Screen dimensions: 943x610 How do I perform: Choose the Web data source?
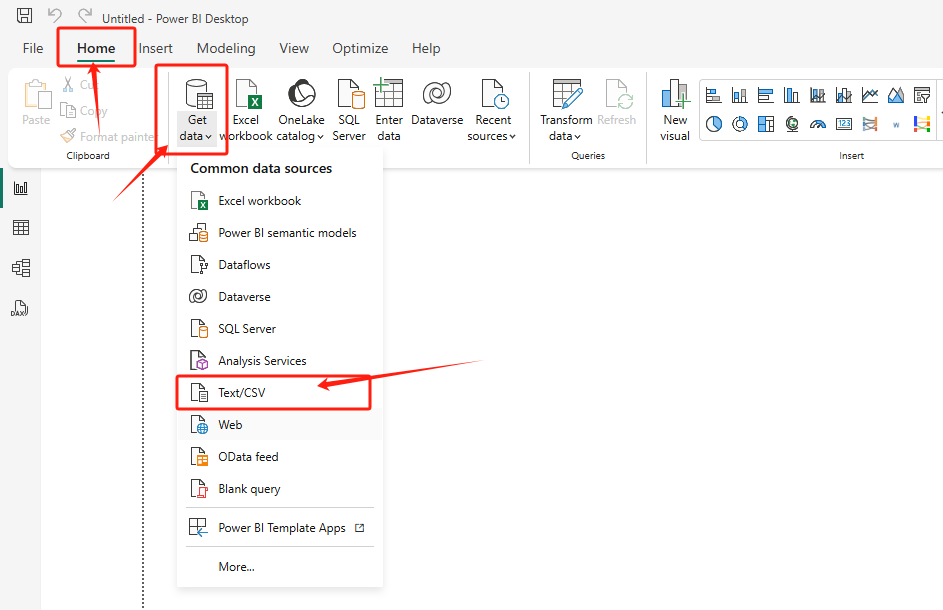(280, 425)
